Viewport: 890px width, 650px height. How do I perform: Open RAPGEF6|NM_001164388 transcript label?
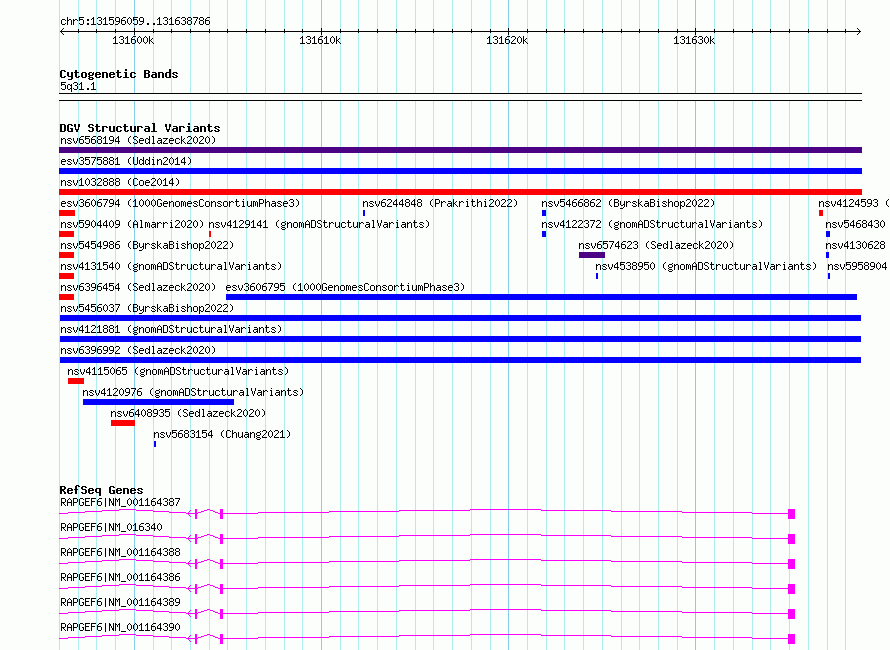(x=120, y=552)
